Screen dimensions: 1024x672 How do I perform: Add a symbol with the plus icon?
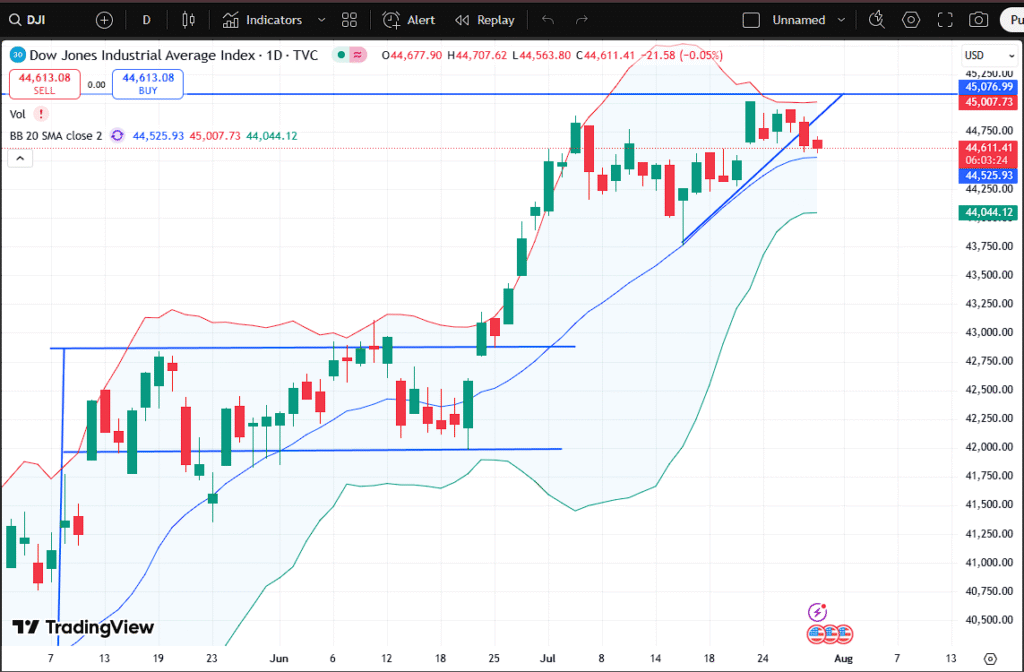pyautogui.click(x=104, y=20)
